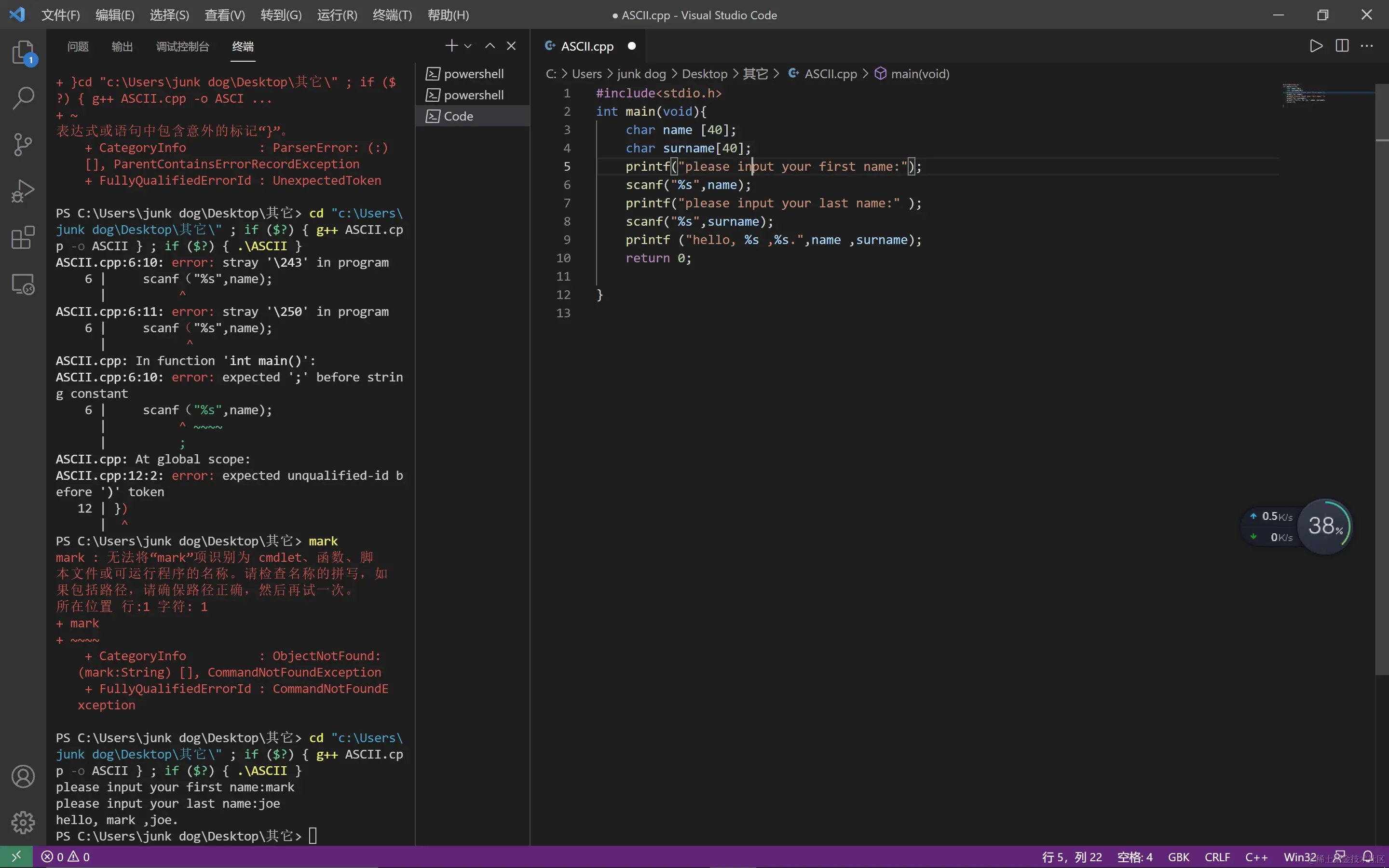Screen dimensions: 1389x868
Task: Open Remote Explorer in activity bar
Action: (23, 284)
